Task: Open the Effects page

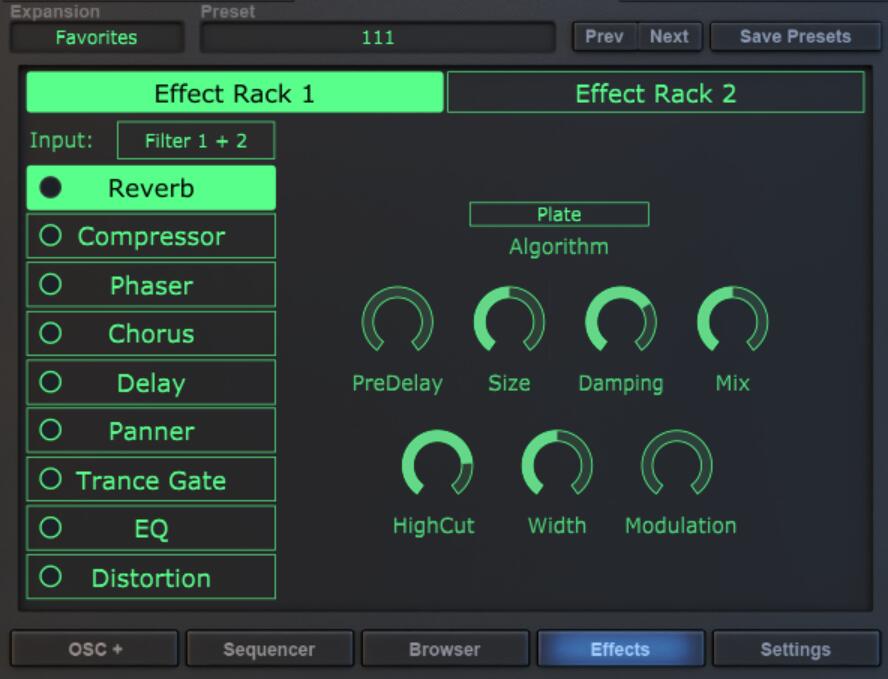Action: coord(620,649)
